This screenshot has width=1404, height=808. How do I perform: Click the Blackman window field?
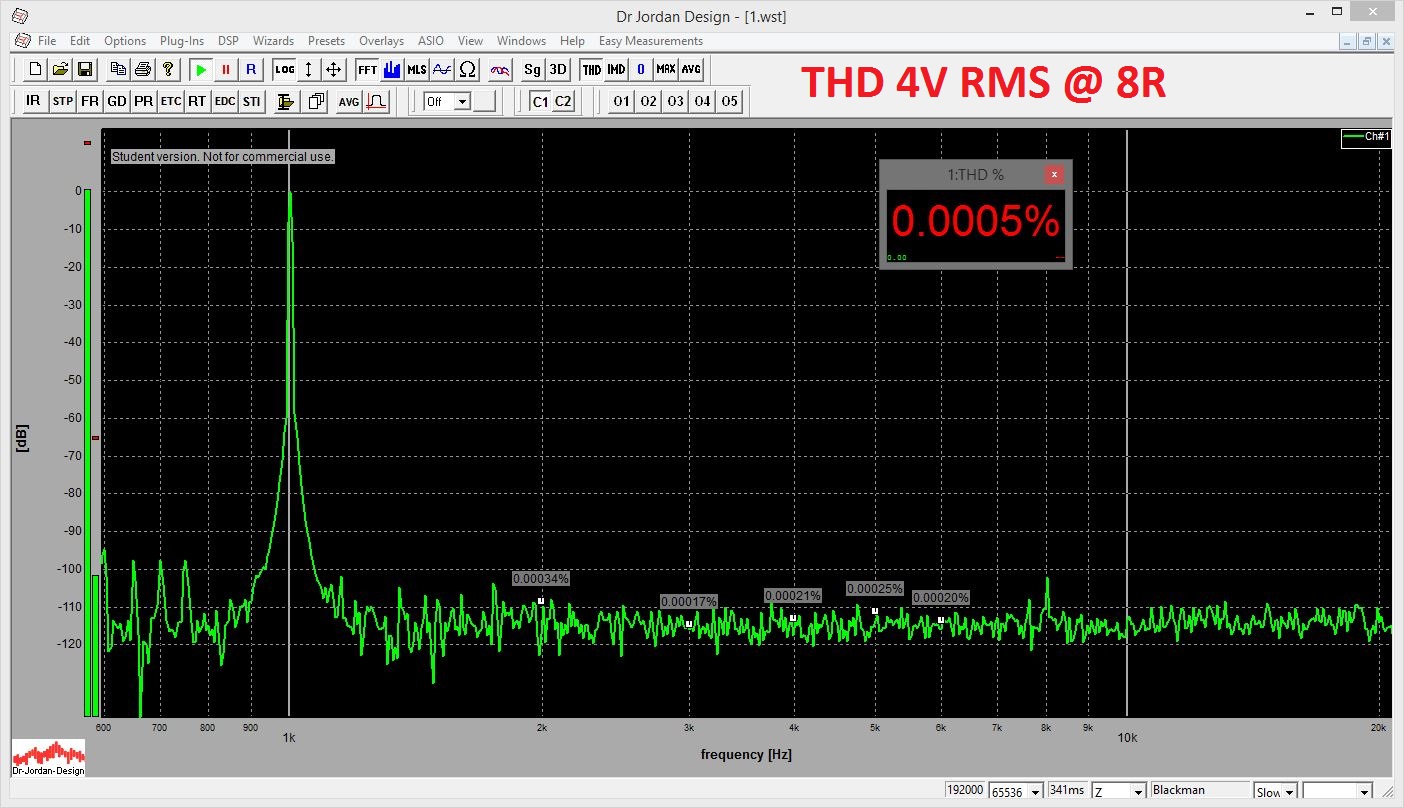click(x=1199, y=790)
